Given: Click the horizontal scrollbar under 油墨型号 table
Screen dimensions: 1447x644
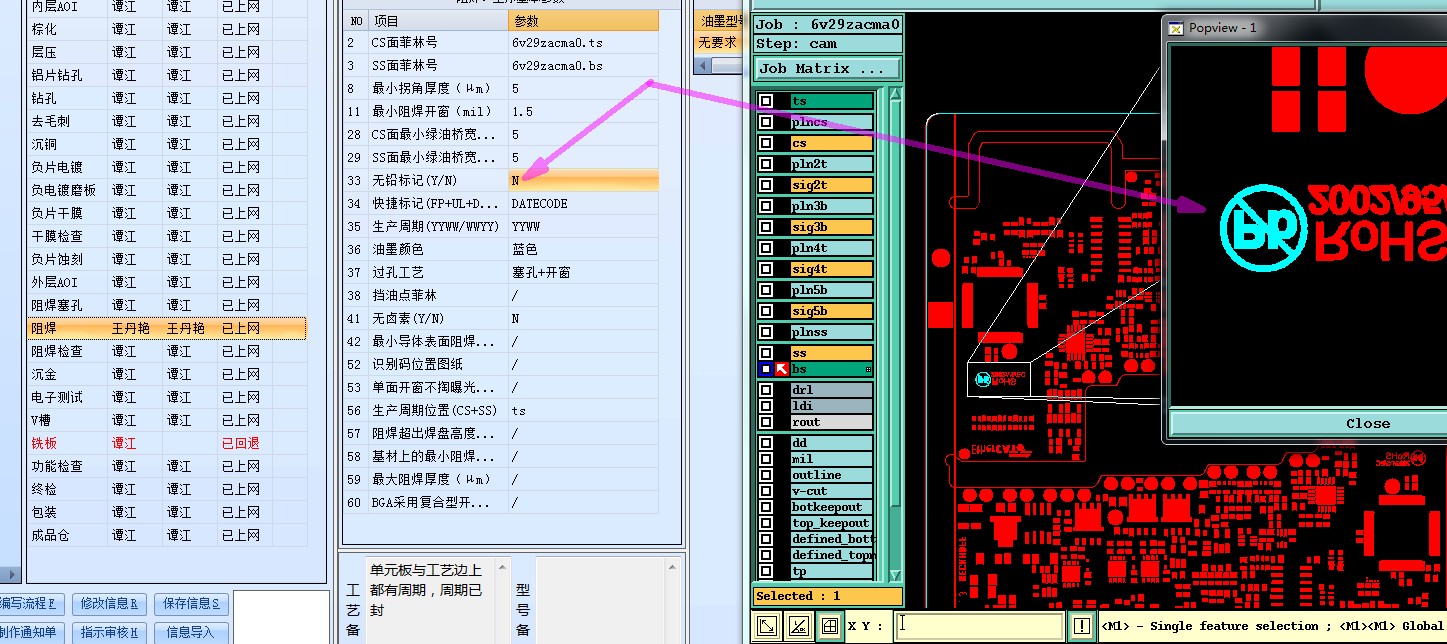Looking at the screenshot, I should pos(718,66).
